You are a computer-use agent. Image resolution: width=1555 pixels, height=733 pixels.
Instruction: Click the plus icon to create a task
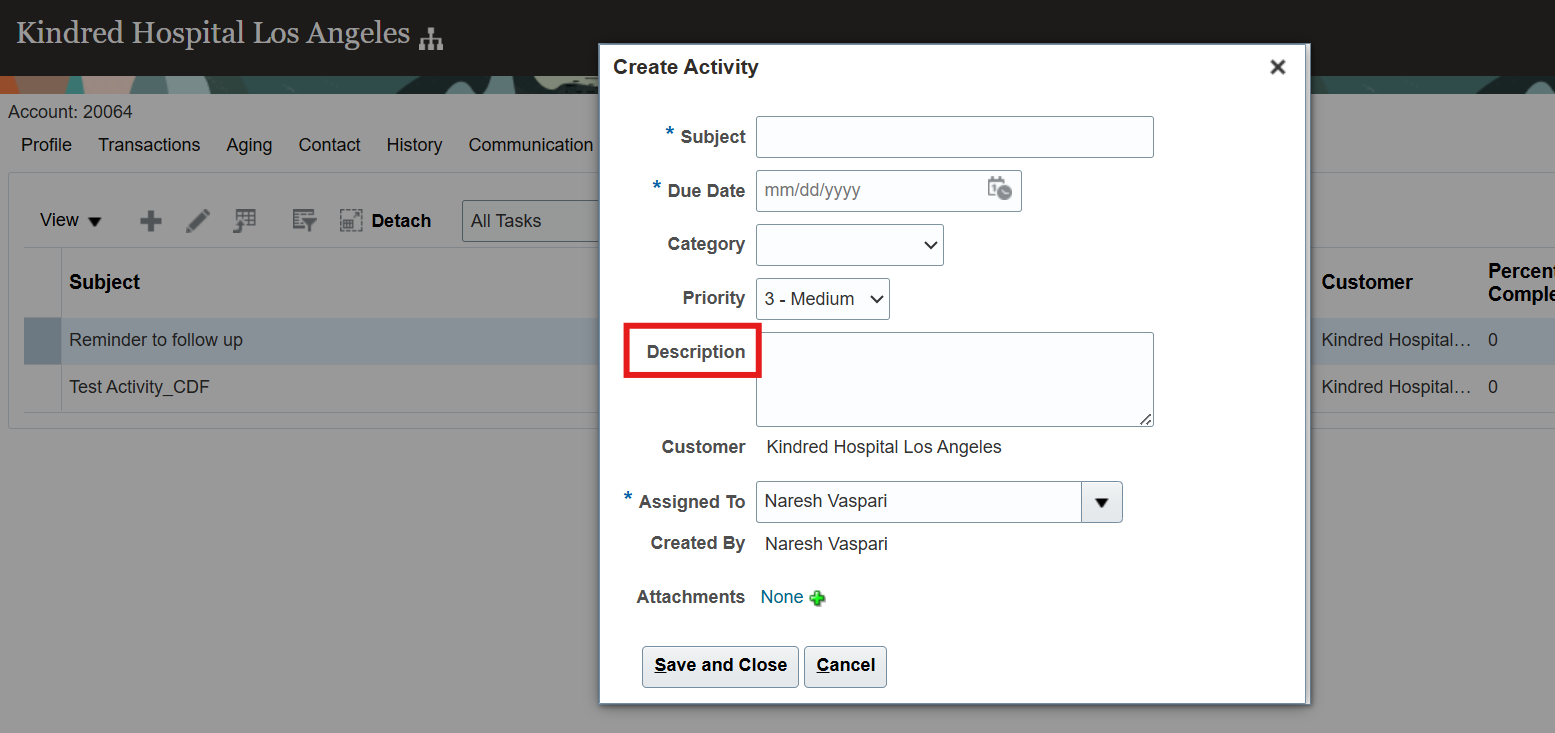pyautogui.click(x=151, y=221)
